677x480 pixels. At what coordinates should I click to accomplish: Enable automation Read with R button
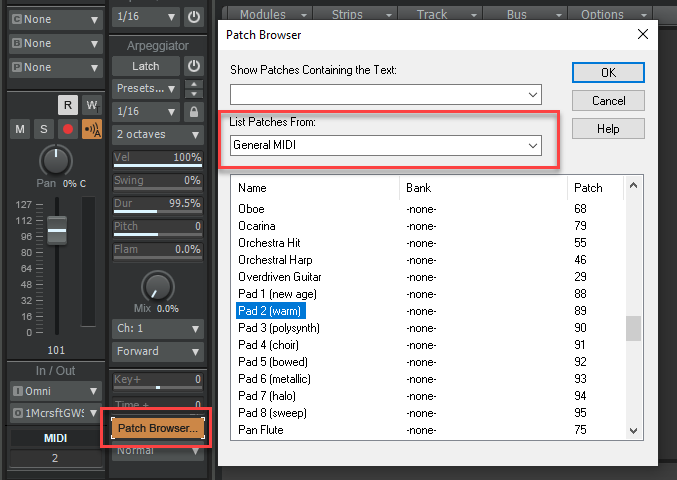click(68, 105)
